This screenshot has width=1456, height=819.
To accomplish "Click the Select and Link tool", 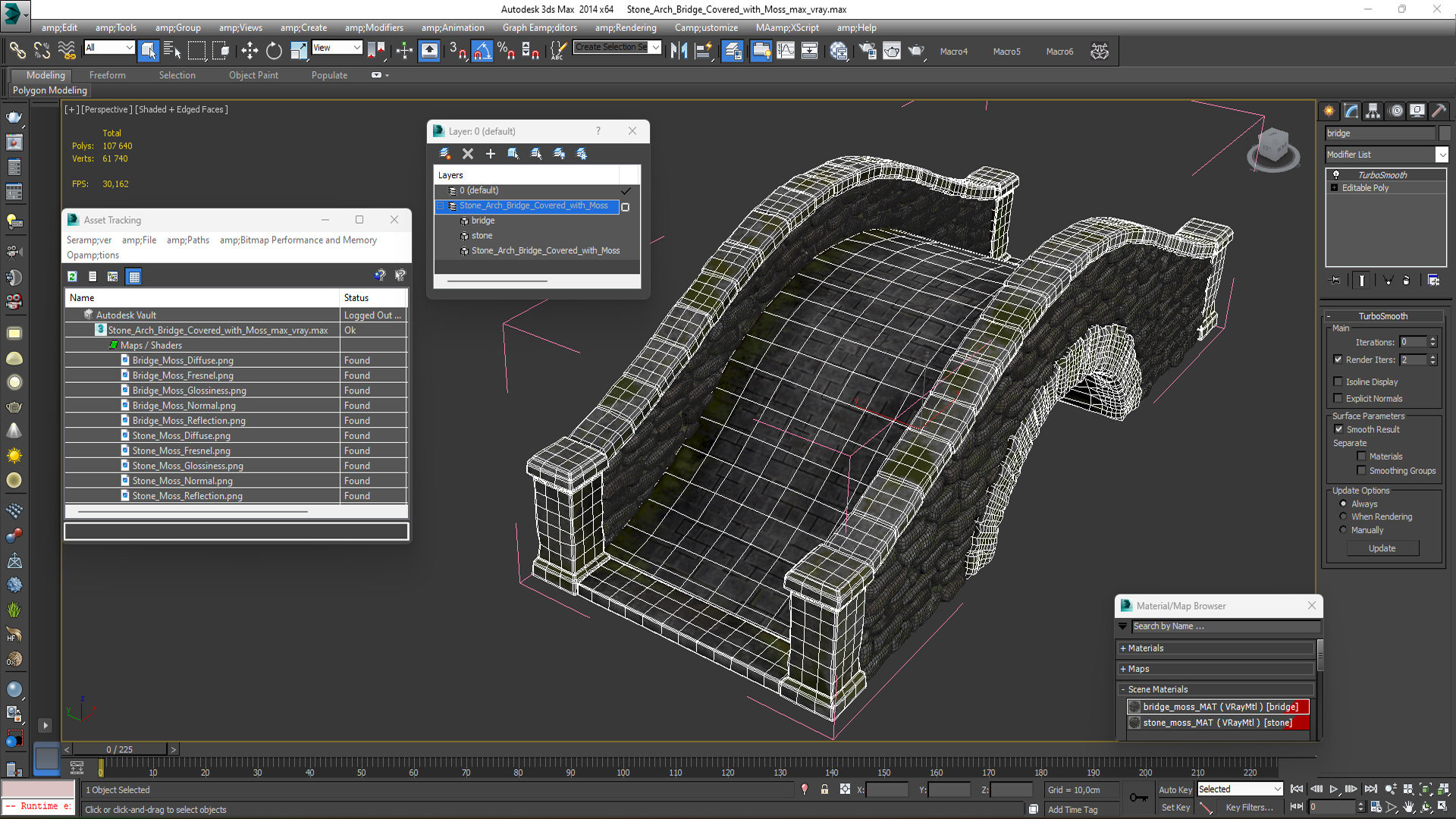I will point(17,51).
